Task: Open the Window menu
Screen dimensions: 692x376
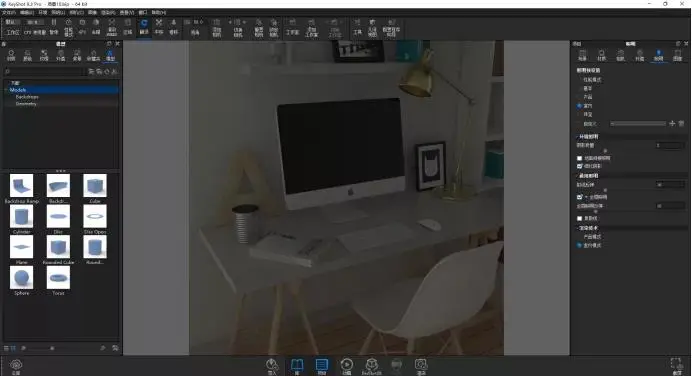Action: click(x=143, y=12)
